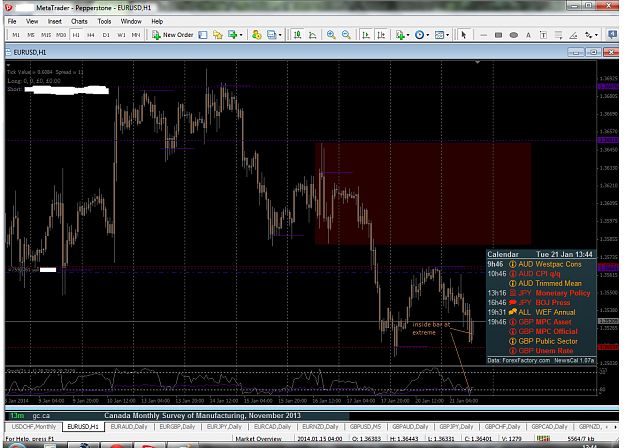The height and width of the screenshot is (448, 625).
Task: Click the zoom out magnifier
Action: click(346, 35)
